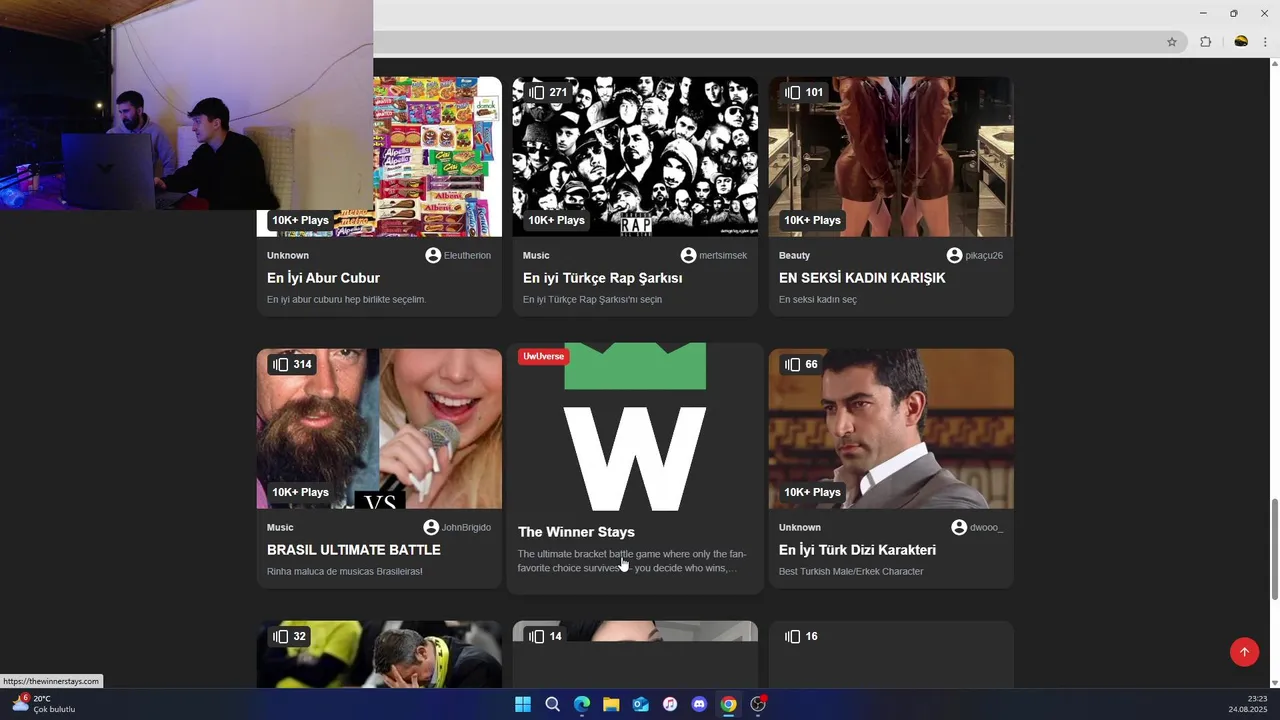This screenshot has height=720, width=1280.
Task: Click the mertsimsek username
Action: coord(723,255)
